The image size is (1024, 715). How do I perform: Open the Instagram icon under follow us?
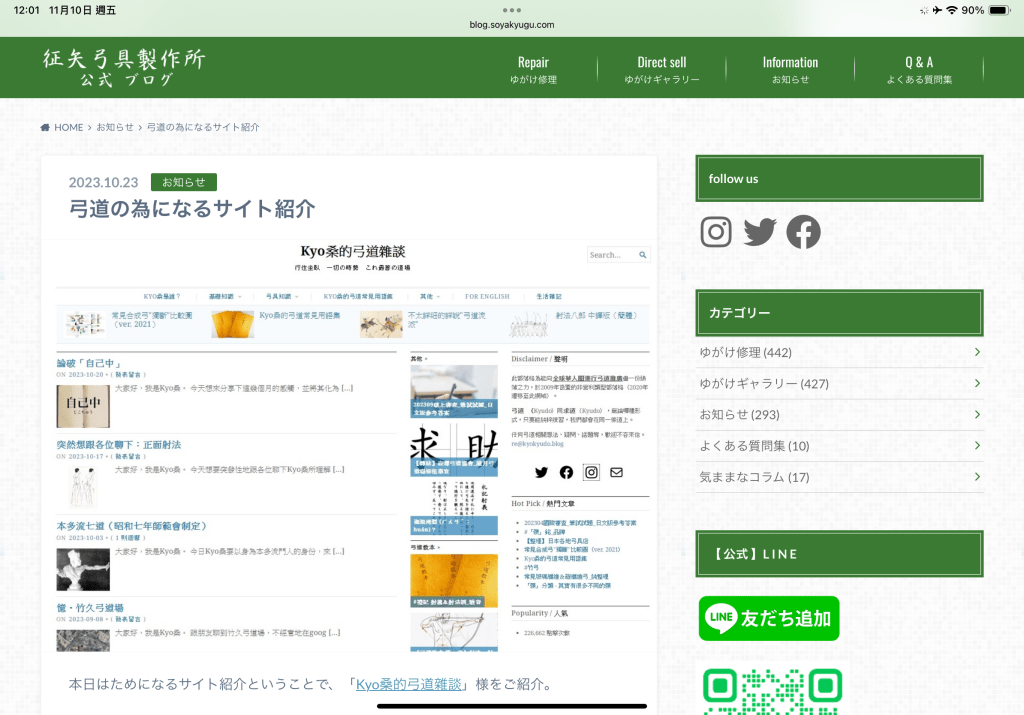(x=716, y=232)
